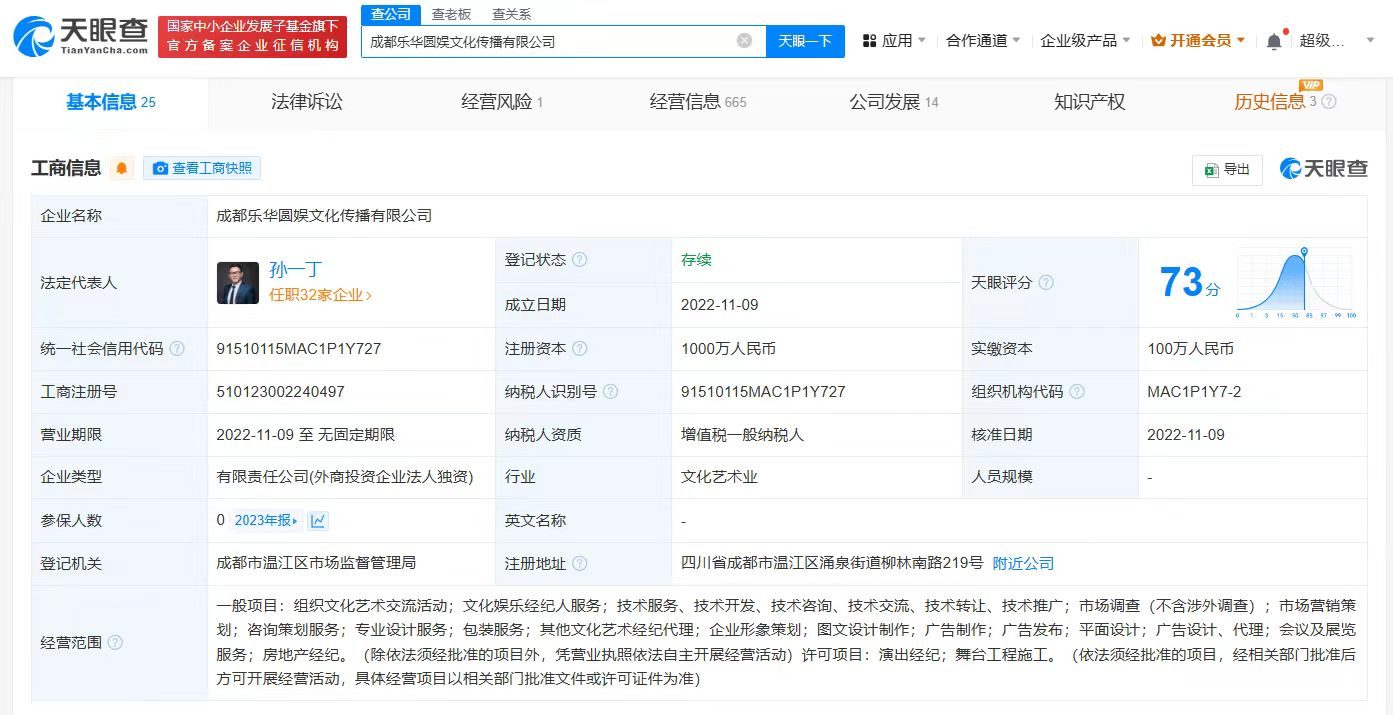Screen dimensions: 1393x715
Task: Click the camera icon in 查看工商快照
Action: click(x=159, y=167)
